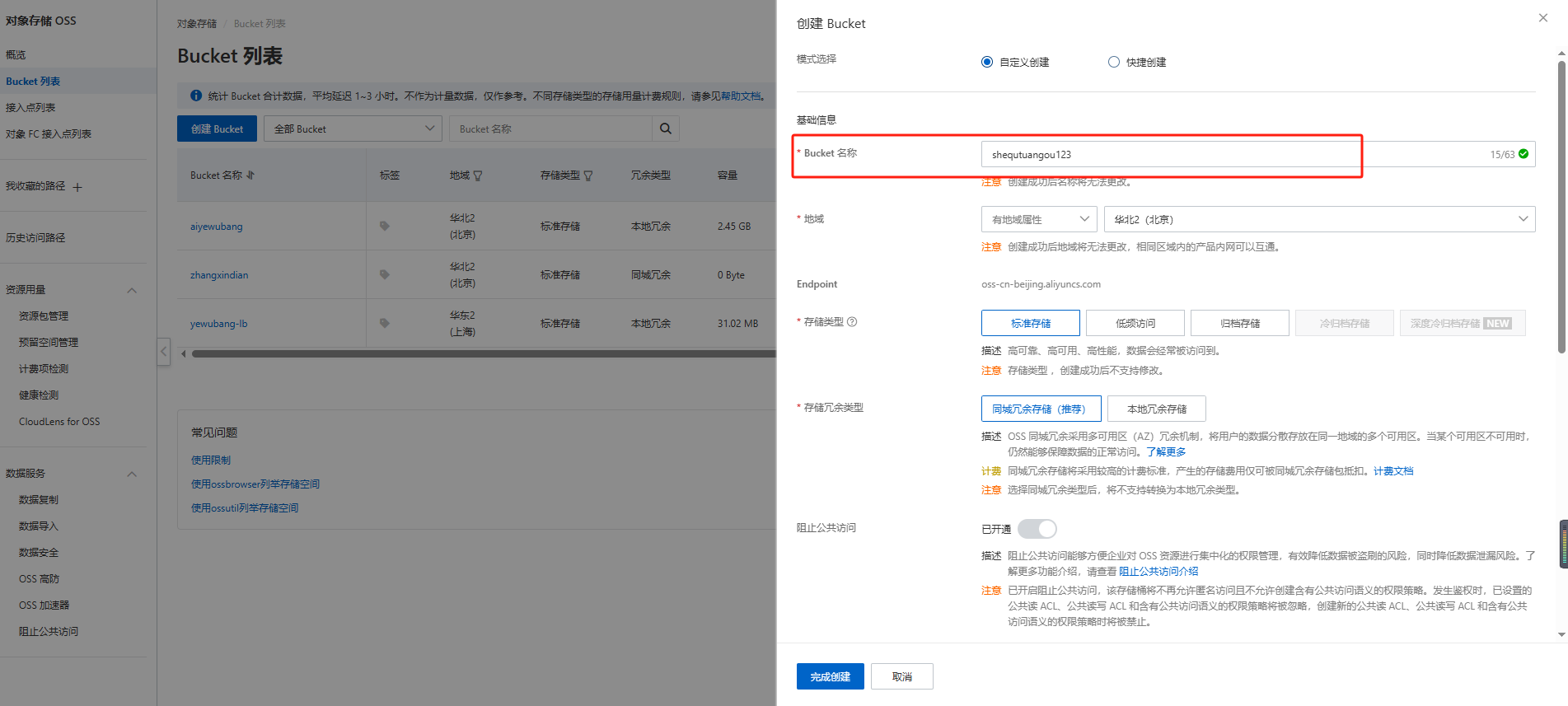The height and width of the screenshot is (706, 1568).
Task: Go to 概览 in the sidebar
Action: (x=16, y=54)
